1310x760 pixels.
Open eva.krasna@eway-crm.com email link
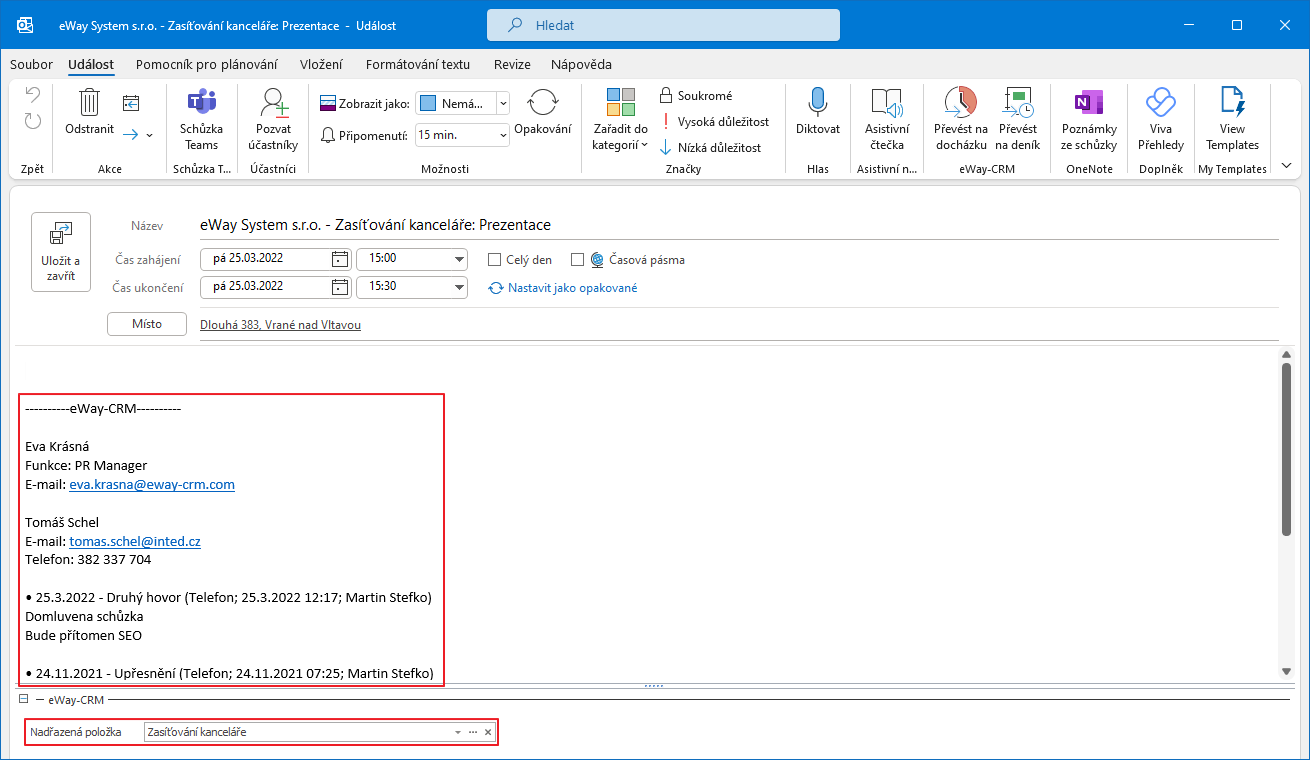[x=152, y=484]
